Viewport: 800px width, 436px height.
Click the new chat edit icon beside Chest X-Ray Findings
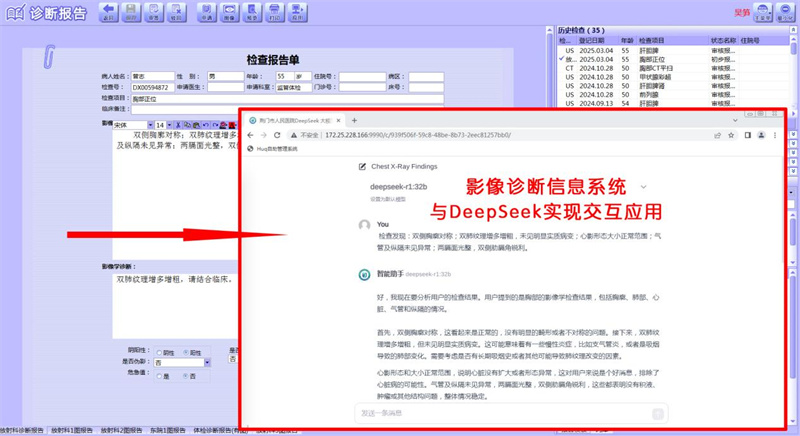pos(362,166)
